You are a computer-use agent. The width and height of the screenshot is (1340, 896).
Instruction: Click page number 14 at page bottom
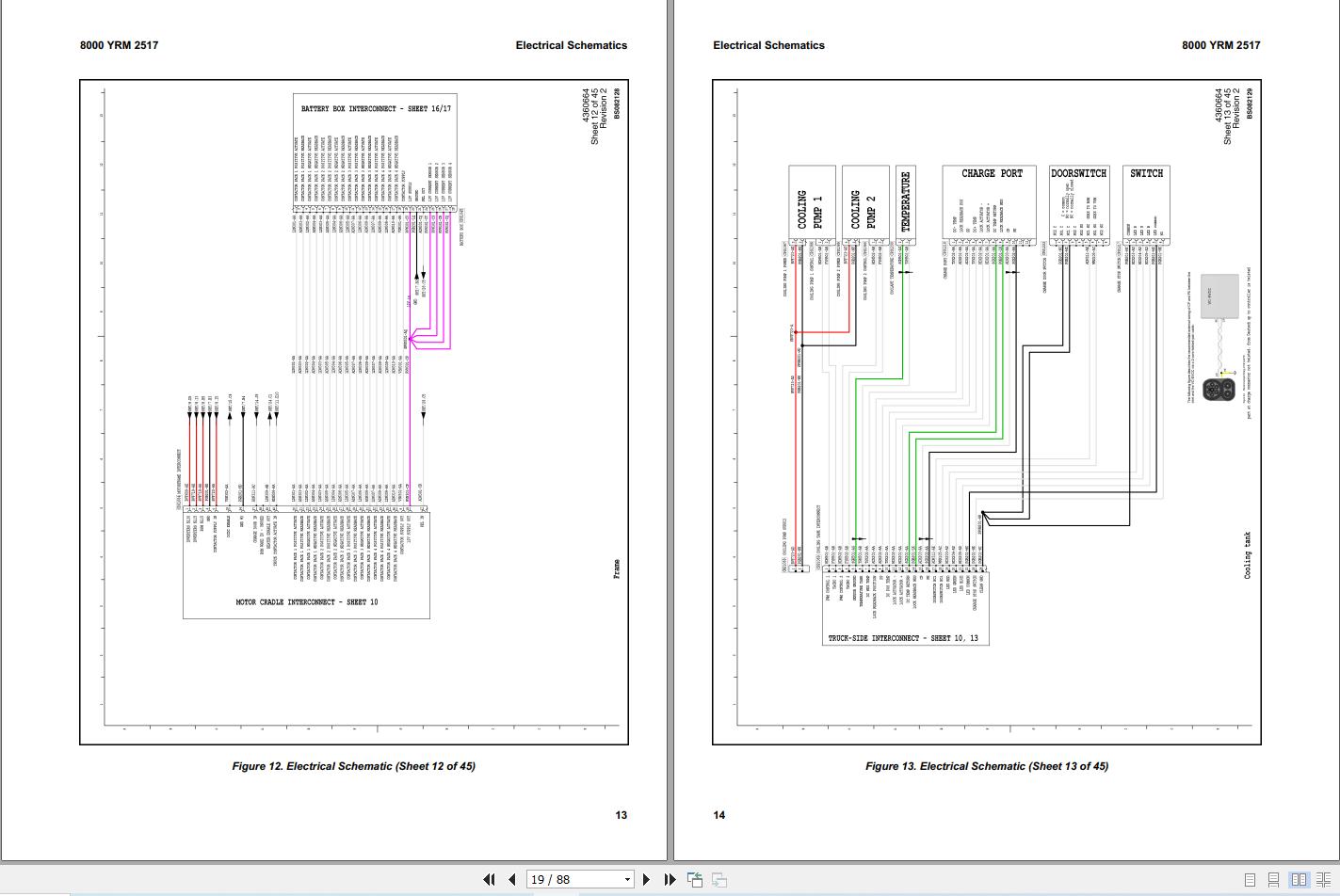719,815
